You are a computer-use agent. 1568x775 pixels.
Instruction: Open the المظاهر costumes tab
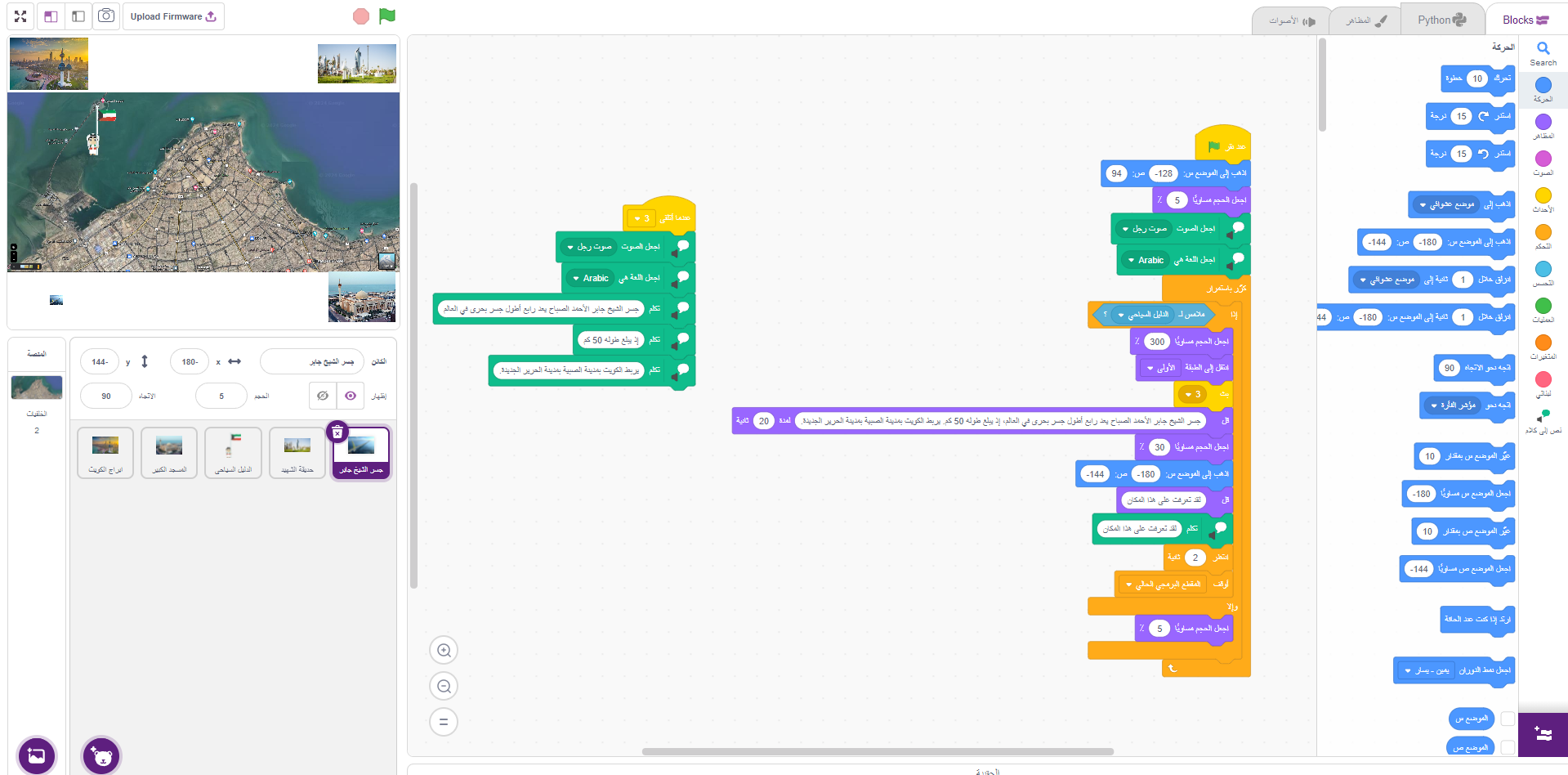coord(1366,20)
